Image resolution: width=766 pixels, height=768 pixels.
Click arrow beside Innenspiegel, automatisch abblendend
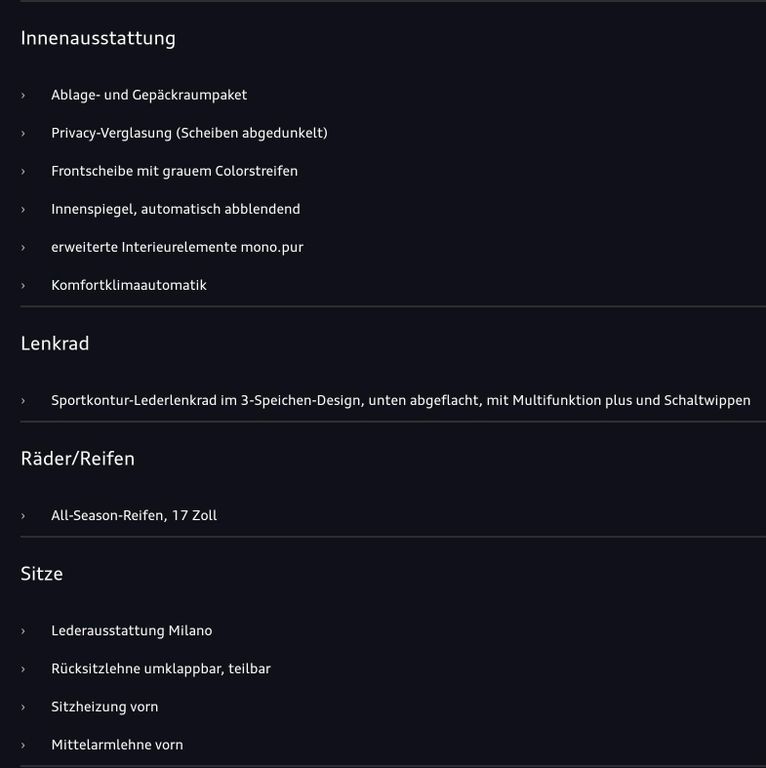tap(23, 210)
